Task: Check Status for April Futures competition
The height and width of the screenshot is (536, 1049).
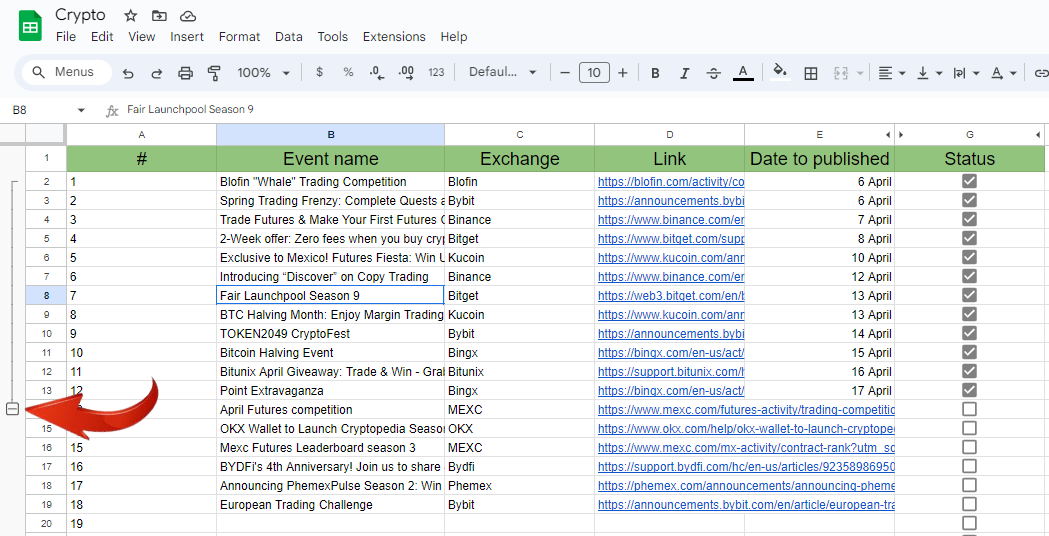Action: [x=969, y=409]
